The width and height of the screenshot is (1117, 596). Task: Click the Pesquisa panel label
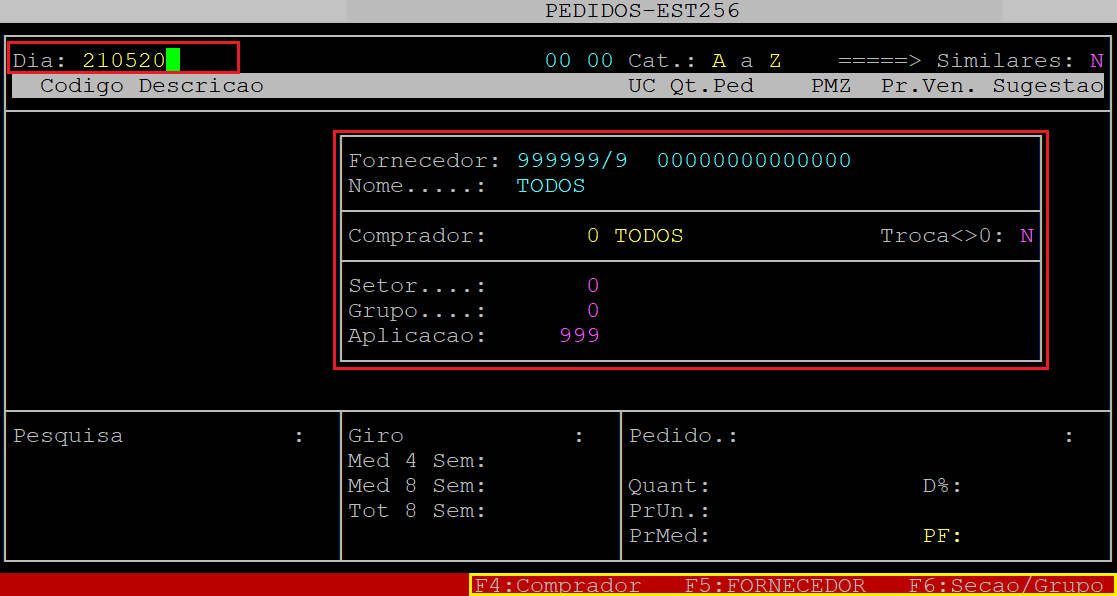pos(68,436)
